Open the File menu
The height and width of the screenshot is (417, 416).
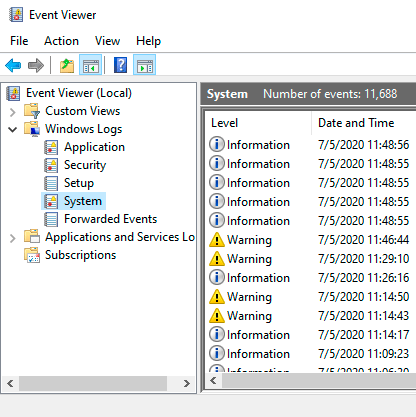point(19,41)
